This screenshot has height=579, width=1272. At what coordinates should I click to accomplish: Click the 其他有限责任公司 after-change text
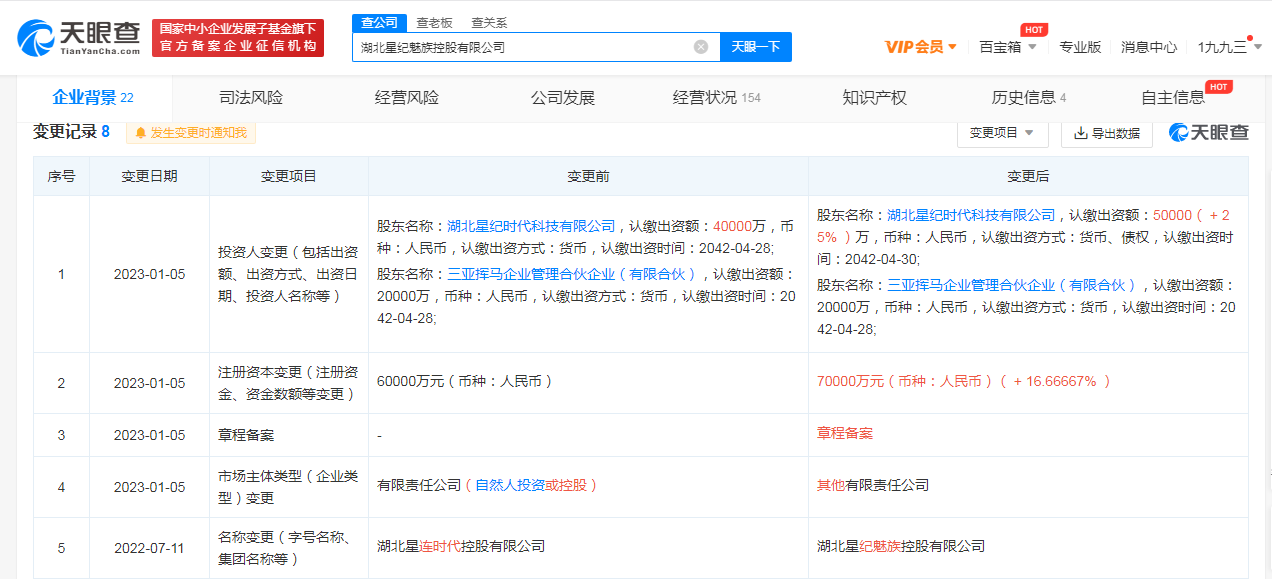873,485
